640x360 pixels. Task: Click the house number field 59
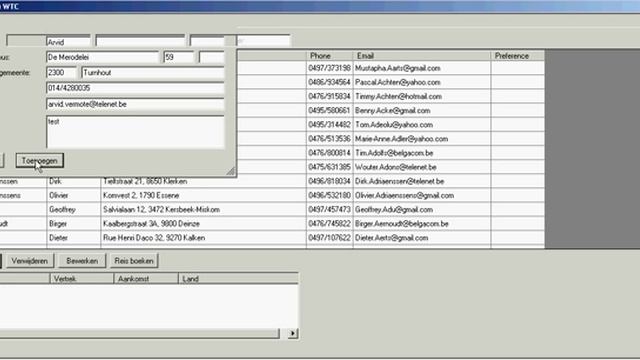click(x=178, y=57)
